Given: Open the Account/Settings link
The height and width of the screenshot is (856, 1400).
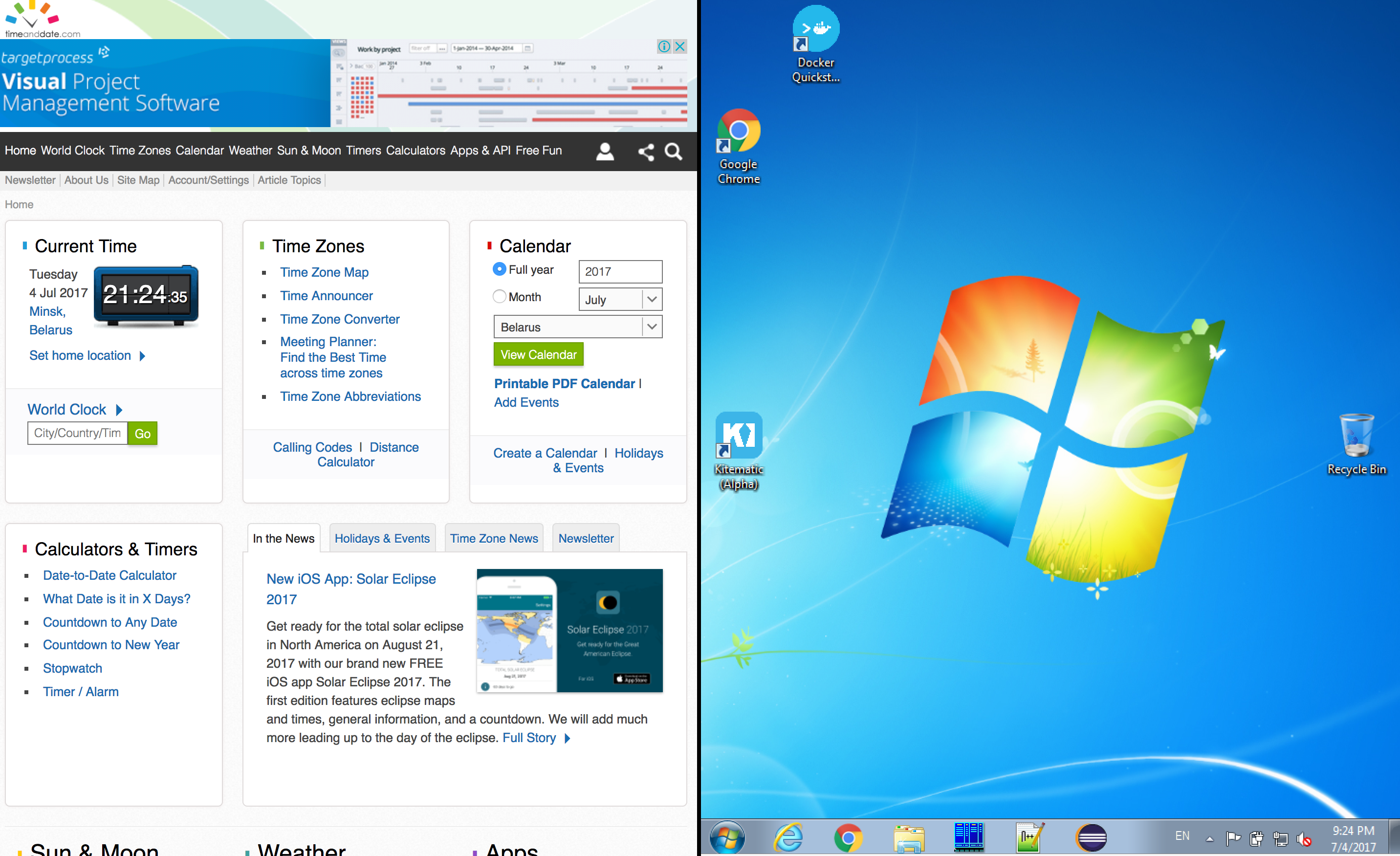Looking at the screenshot, I should pyautogui.click(x=209, y=180).
